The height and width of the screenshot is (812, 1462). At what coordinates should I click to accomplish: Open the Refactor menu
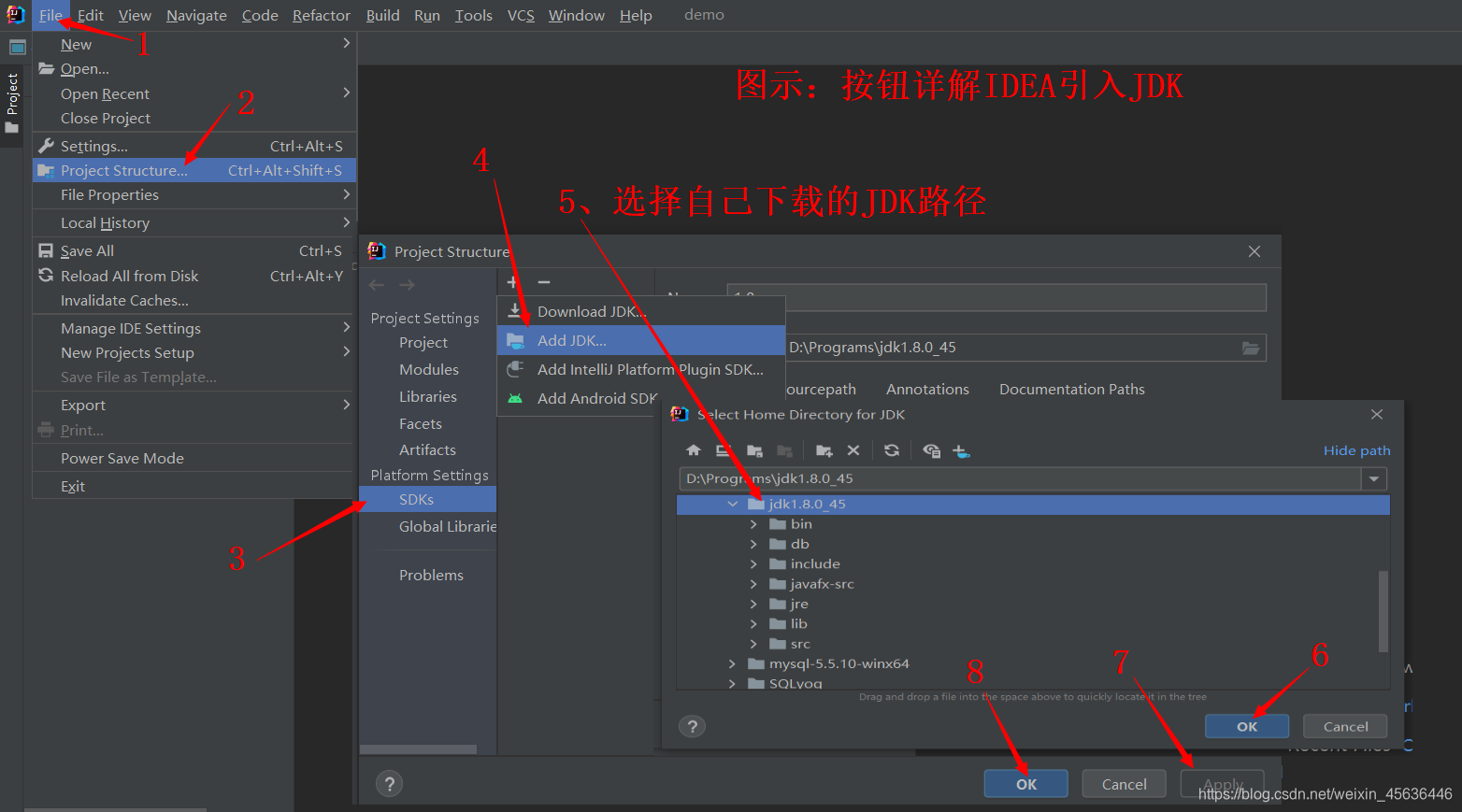(321, 15)
